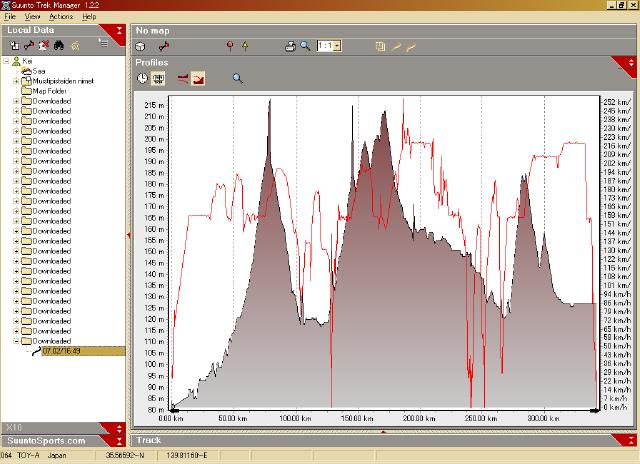640x464 pixels.
Task: Click the 215 m altitude axis label
Action: pyautogui.click(x=154, y=105)
